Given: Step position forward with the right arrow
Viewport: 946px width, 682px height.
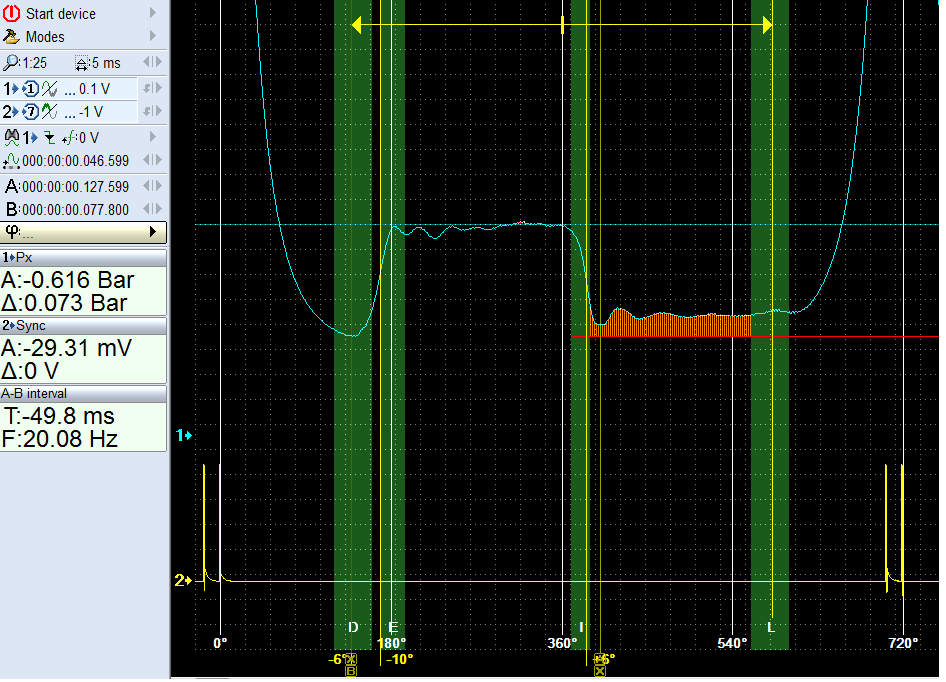Looking at the screenshot, I should click(158, 160).
